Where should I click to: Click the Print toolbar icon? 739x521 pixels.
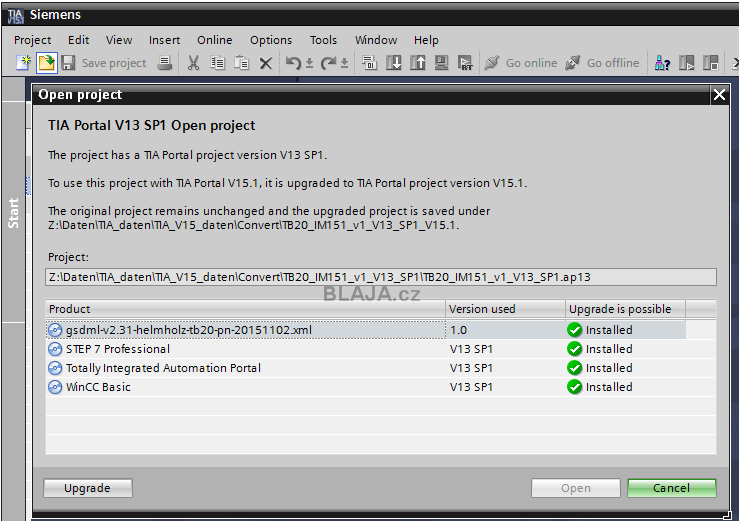coord(164,63)
